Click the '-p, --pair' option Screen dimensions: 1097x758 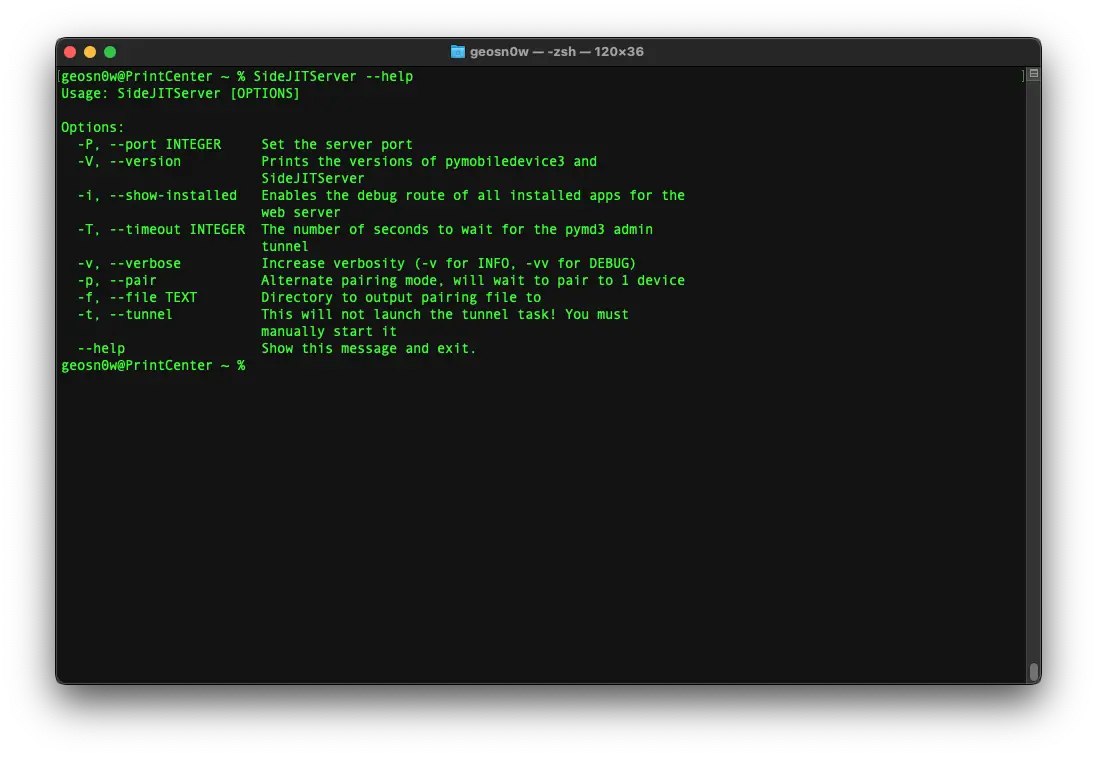click(117, 280)
